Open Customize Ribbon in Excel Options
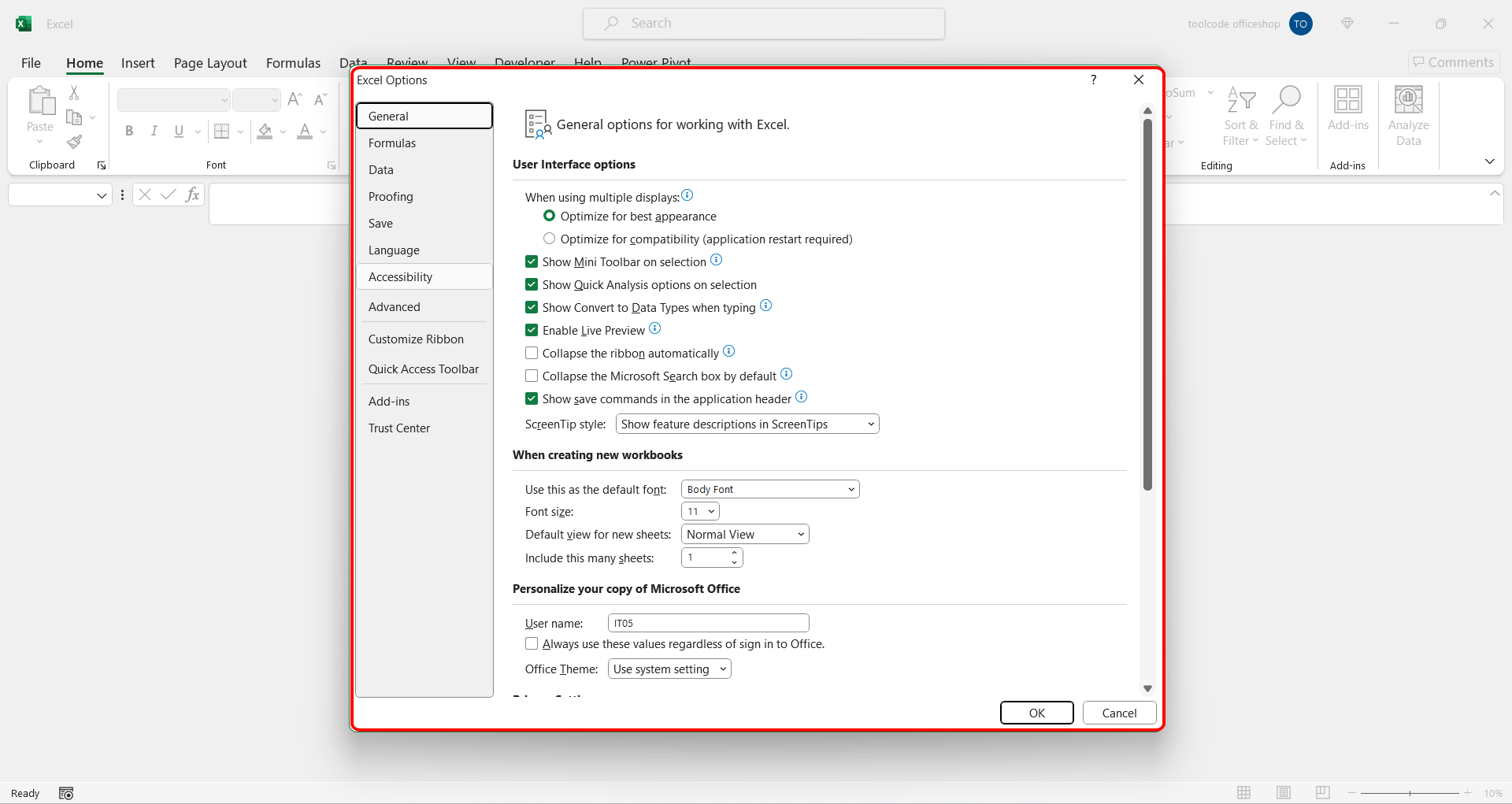 click(424, 339)
